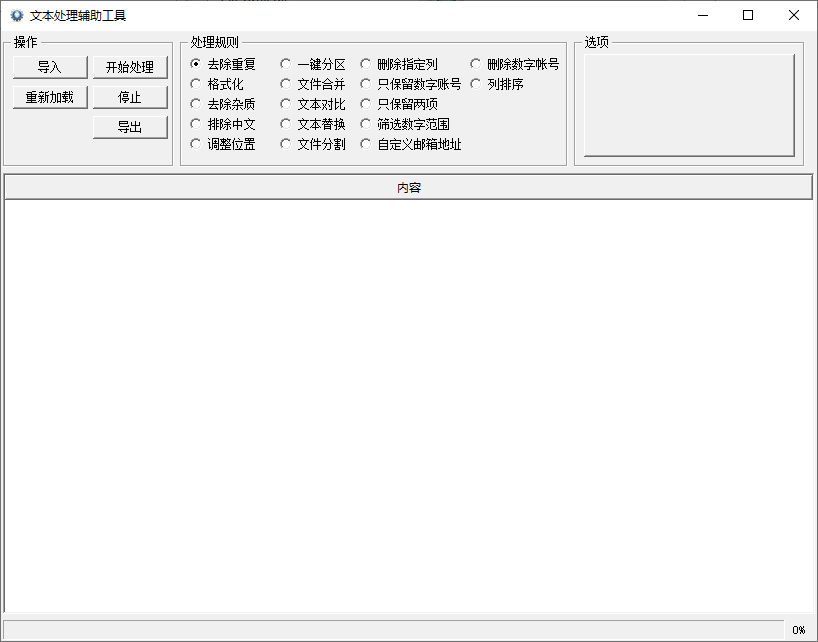818x642 pixels.
Task: Click the app icon in title bar
Action: click(x=17, y=16)
